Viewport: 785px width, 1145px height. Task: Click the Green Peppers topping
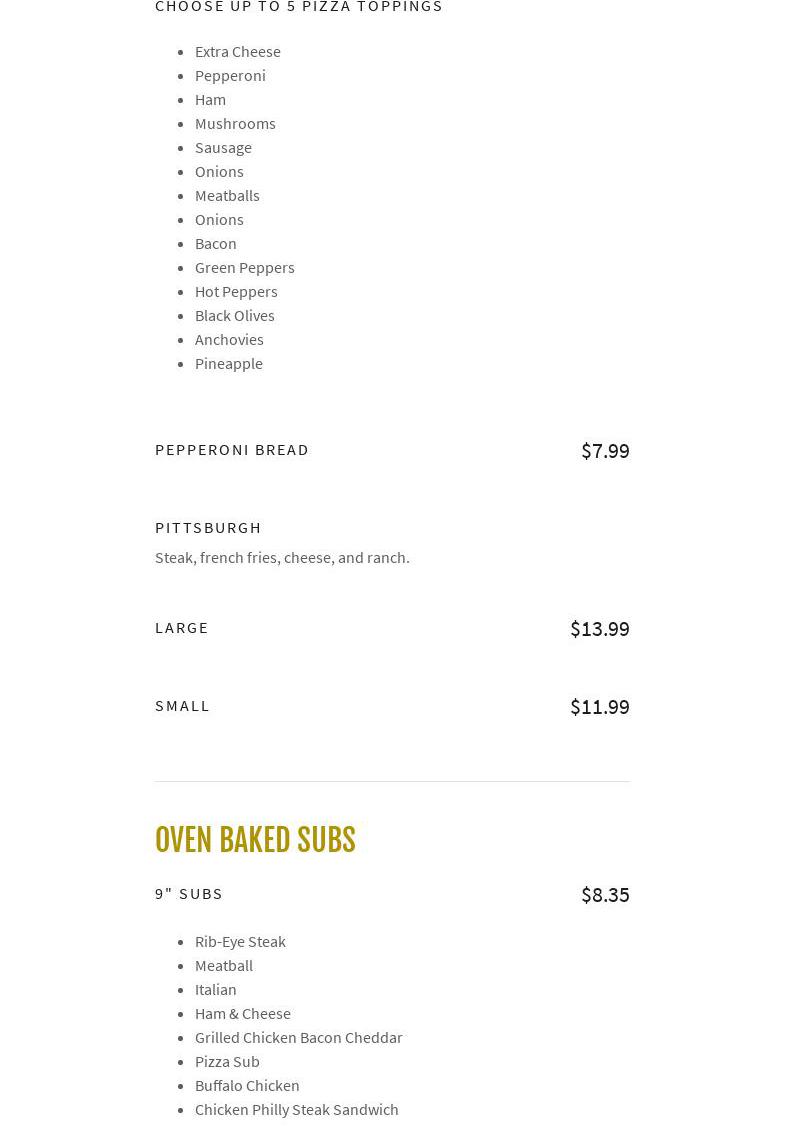(245, 268)
